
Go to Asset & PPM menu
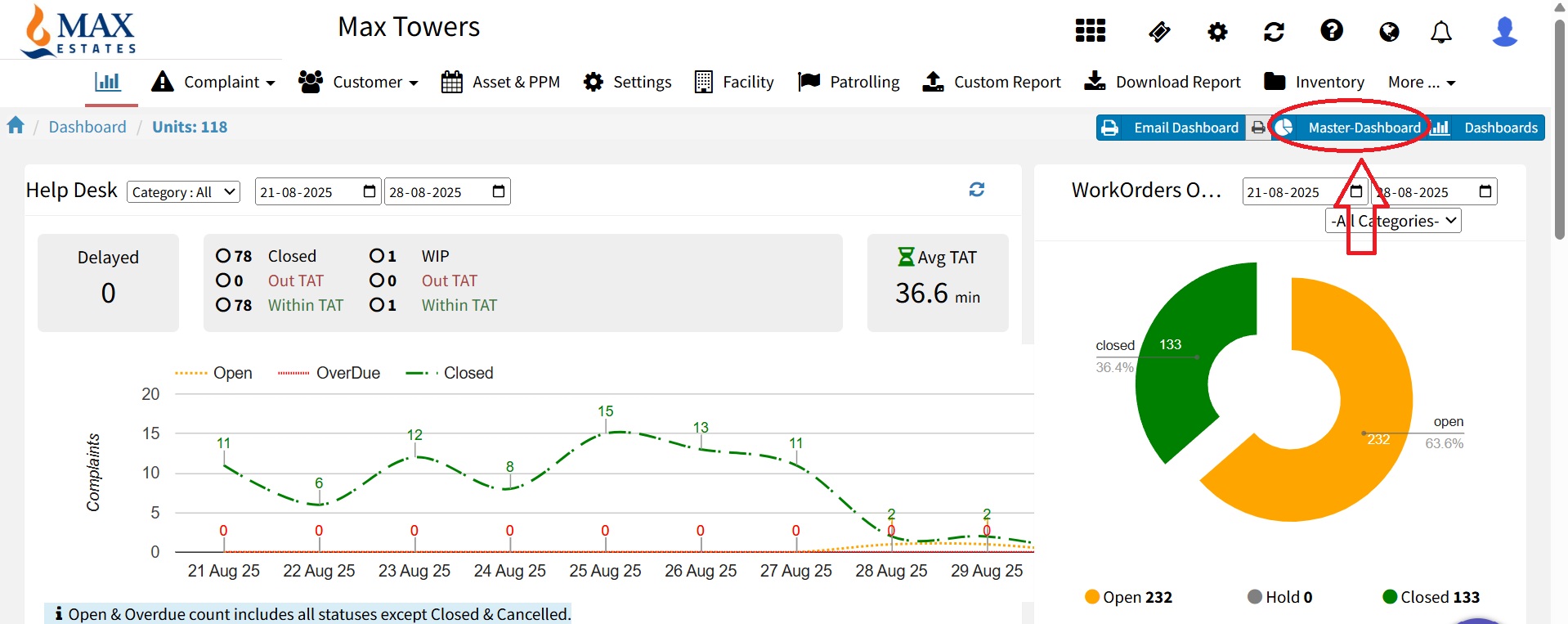click(500, 82)
